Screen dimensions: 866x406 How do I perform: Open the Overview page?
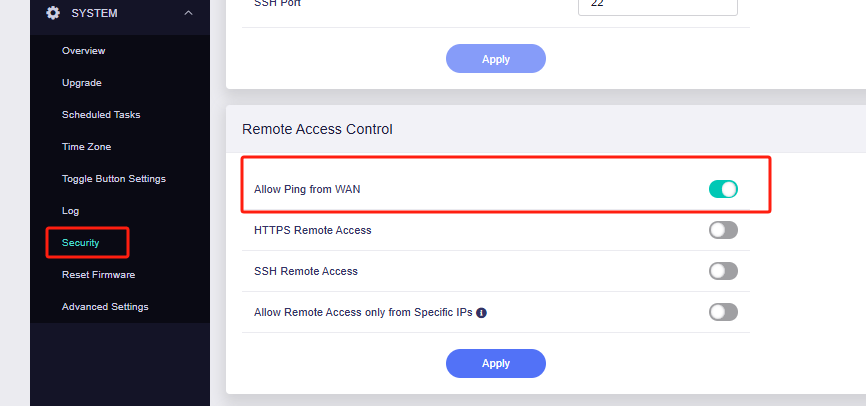click(x=83, y=50)
